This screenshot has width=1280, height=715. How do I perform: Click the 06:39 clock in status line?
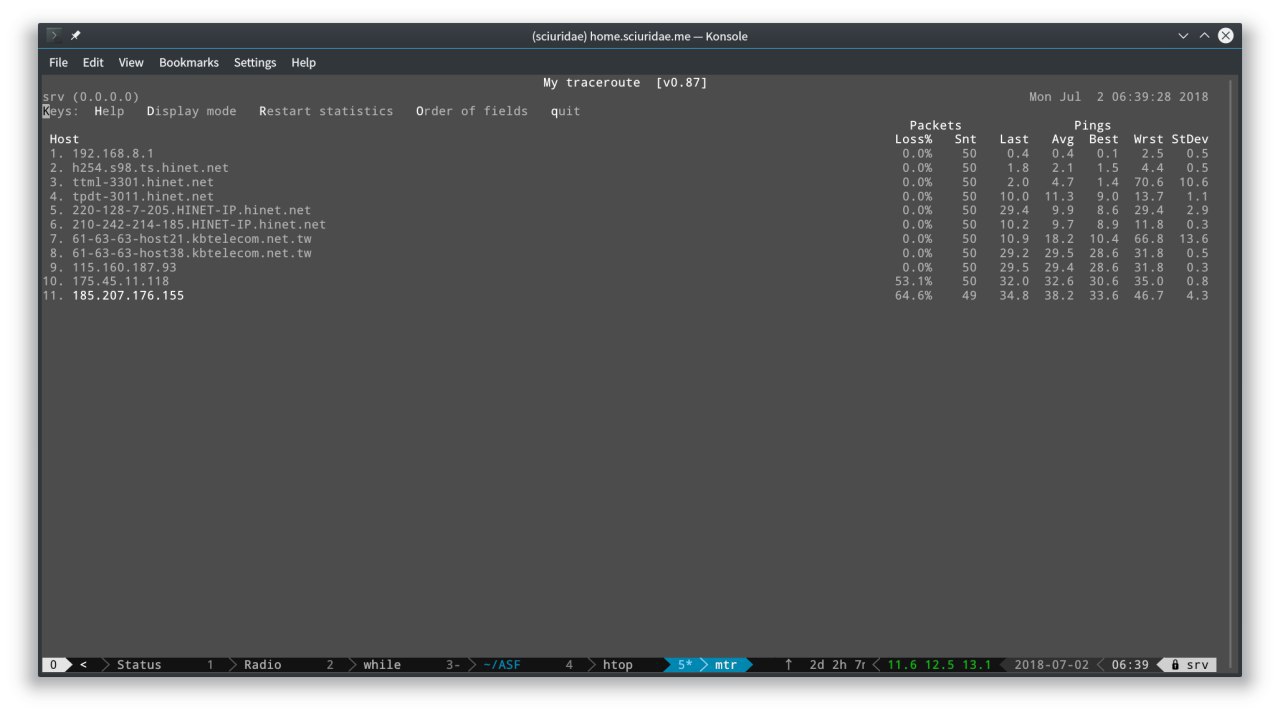pyautogui.click(x=1129, y=664)
